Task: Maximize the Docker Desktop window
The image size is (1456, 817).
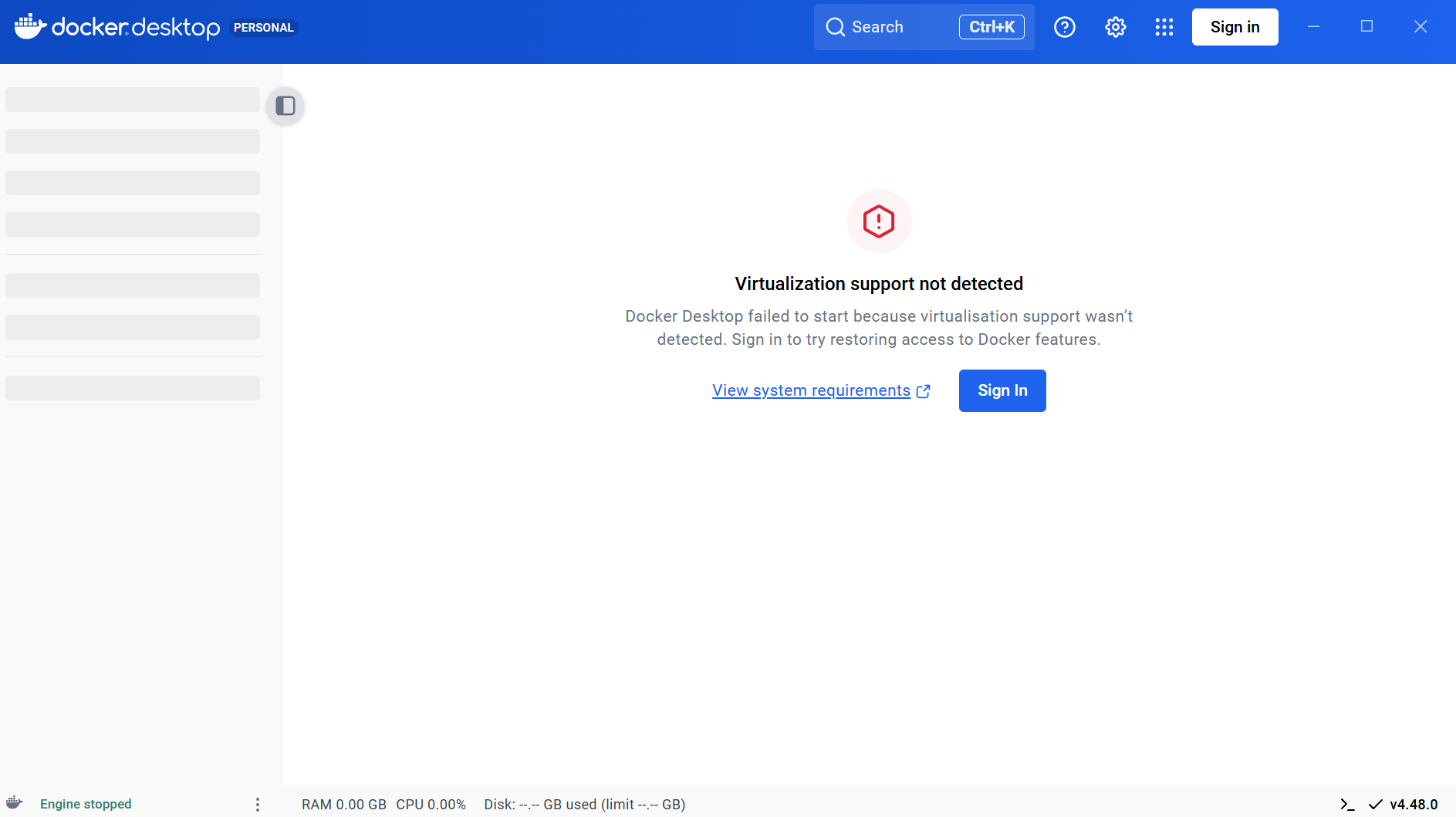Action: pos(1366,27)
